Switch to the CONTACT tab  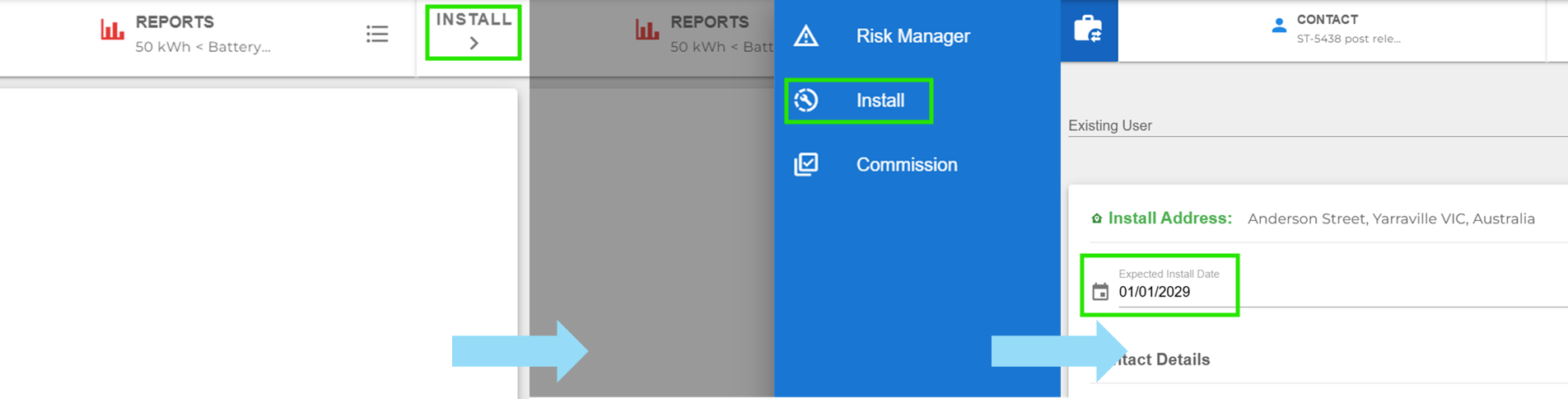(x=1327, y=20)
